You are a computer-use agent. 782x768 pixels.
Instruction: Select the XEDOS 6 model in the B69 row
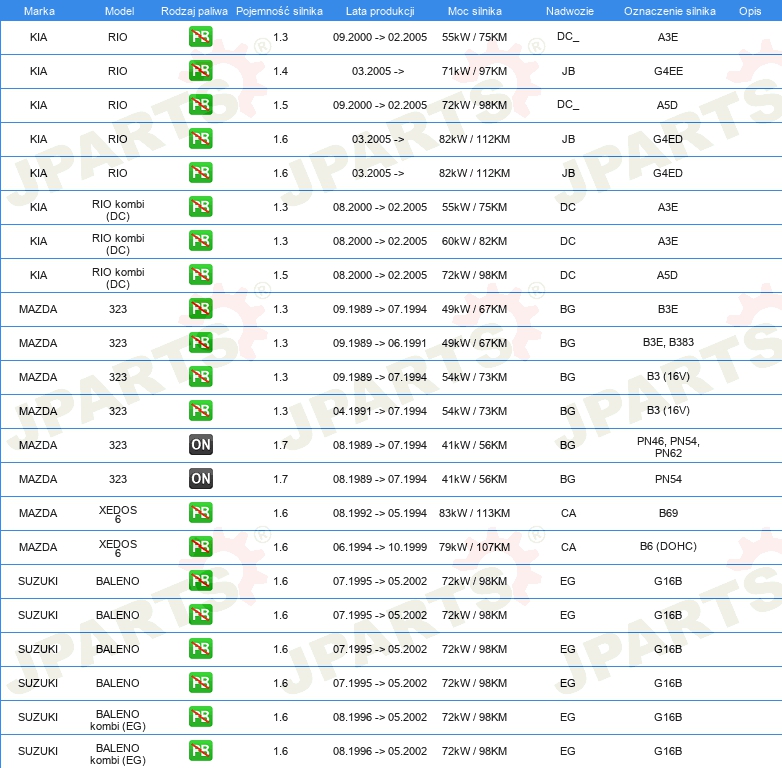point(118,514)
